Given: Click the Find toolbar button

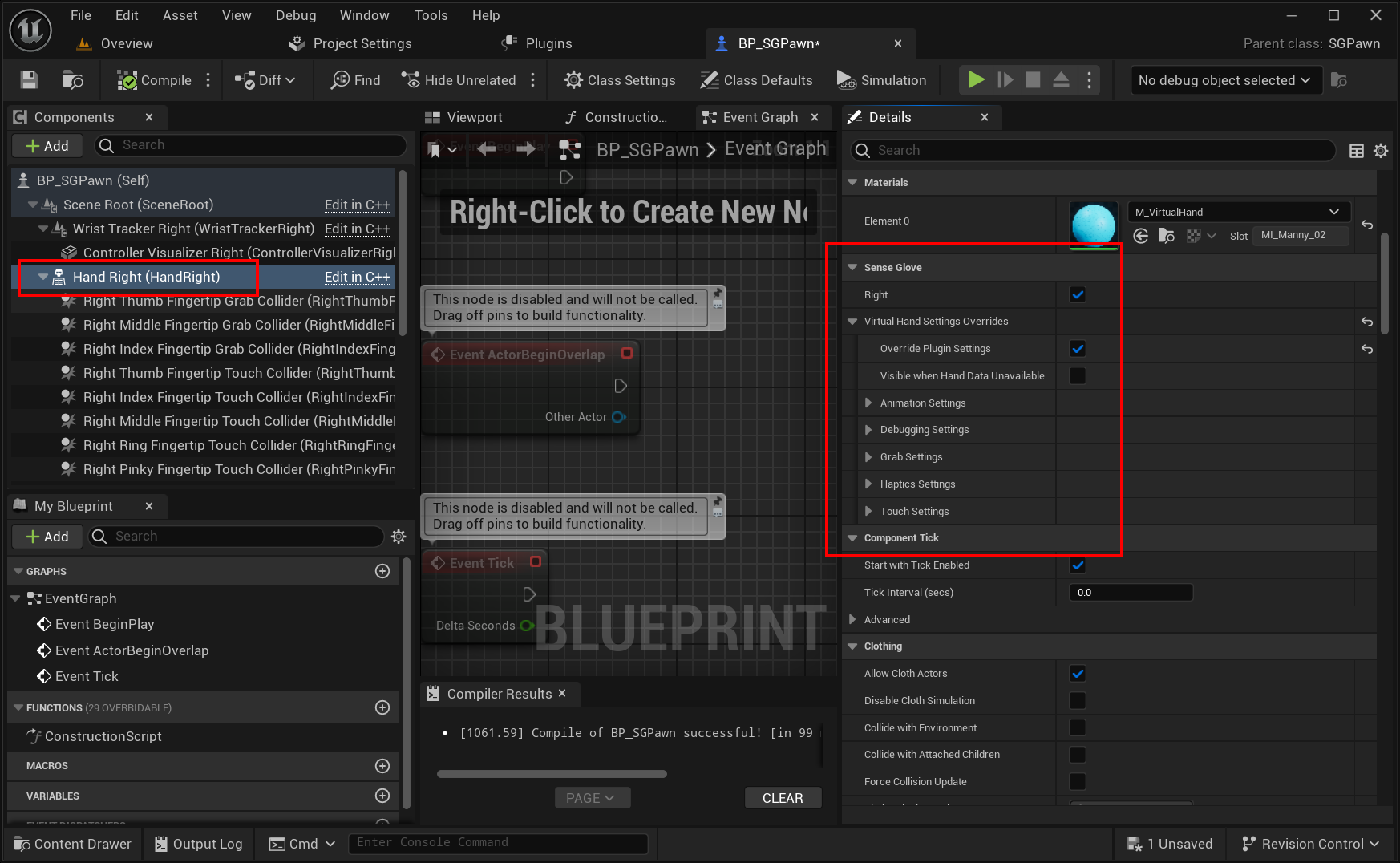Looking at the screenshot, I should coord(356,80).
